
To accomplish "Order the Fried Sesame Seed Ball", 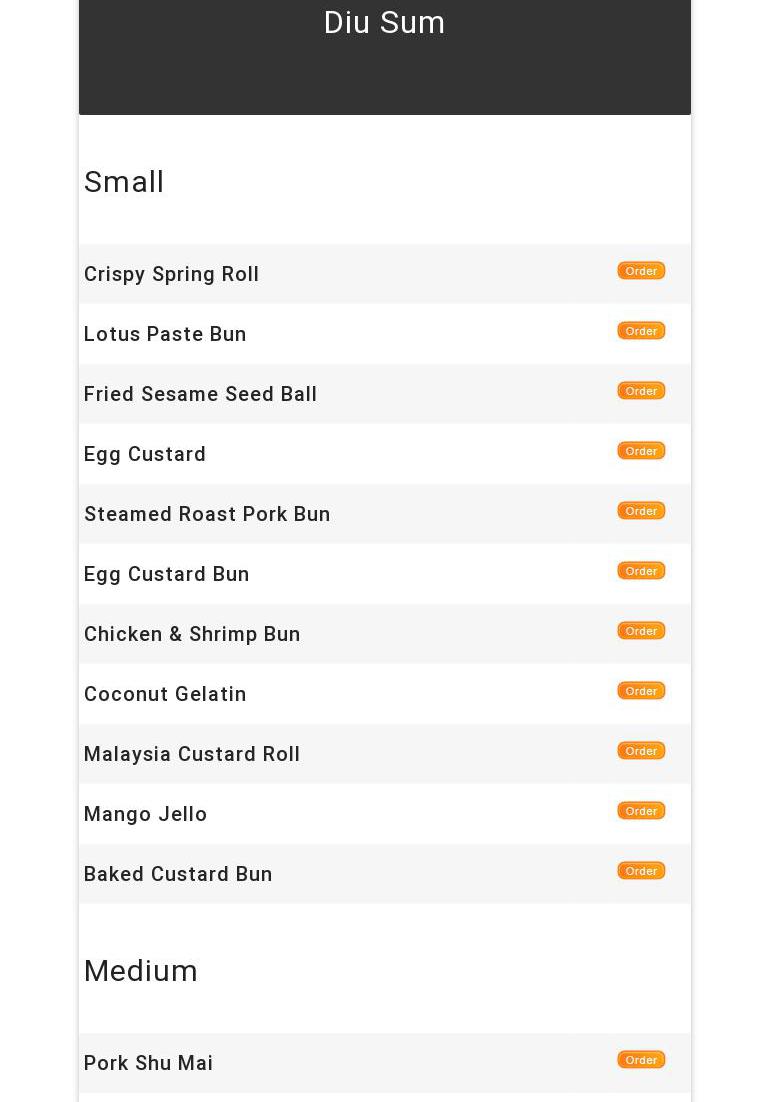I will [641, 391].
